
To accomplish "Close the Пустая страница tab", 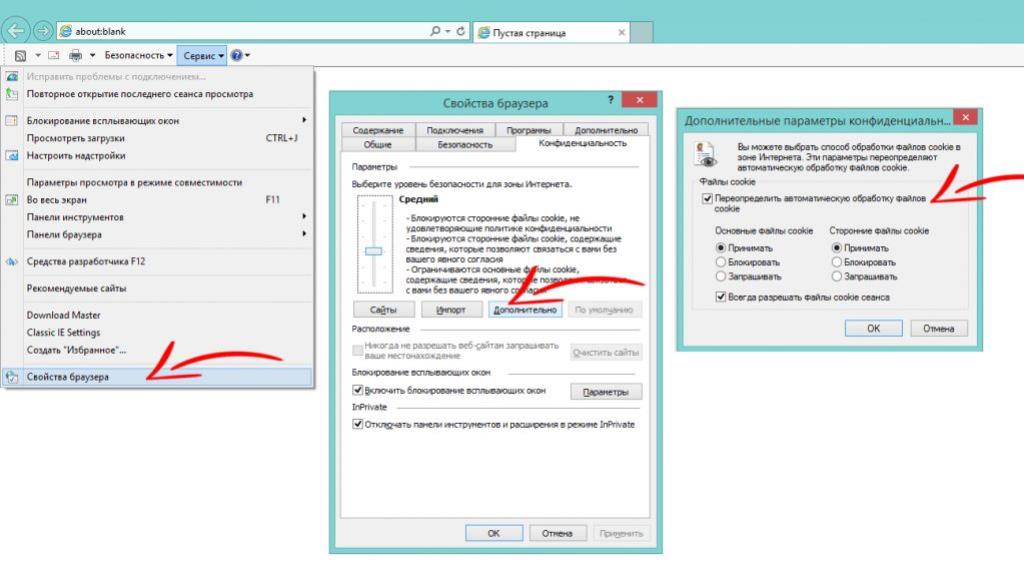I will pyautogui.click(x=621, y=32).
